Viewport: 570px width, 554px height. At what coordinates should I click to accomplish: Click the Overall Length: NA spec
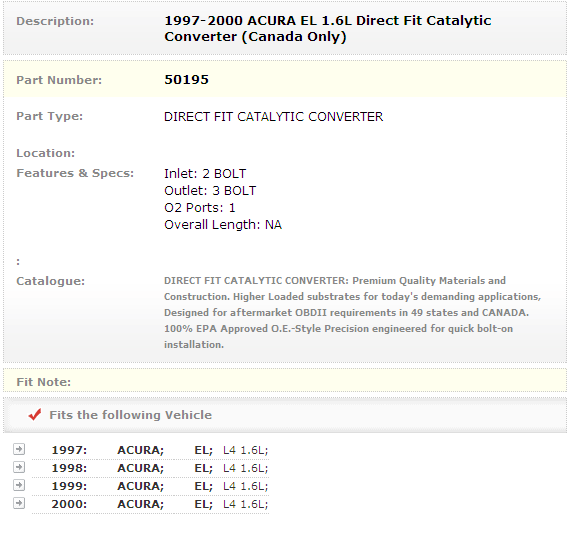click(x=223, y=225)
